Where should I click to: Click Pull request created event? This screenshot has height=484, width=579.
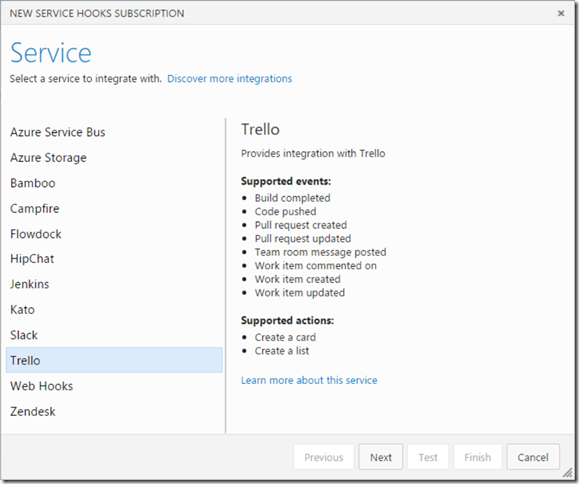(301, 225)
